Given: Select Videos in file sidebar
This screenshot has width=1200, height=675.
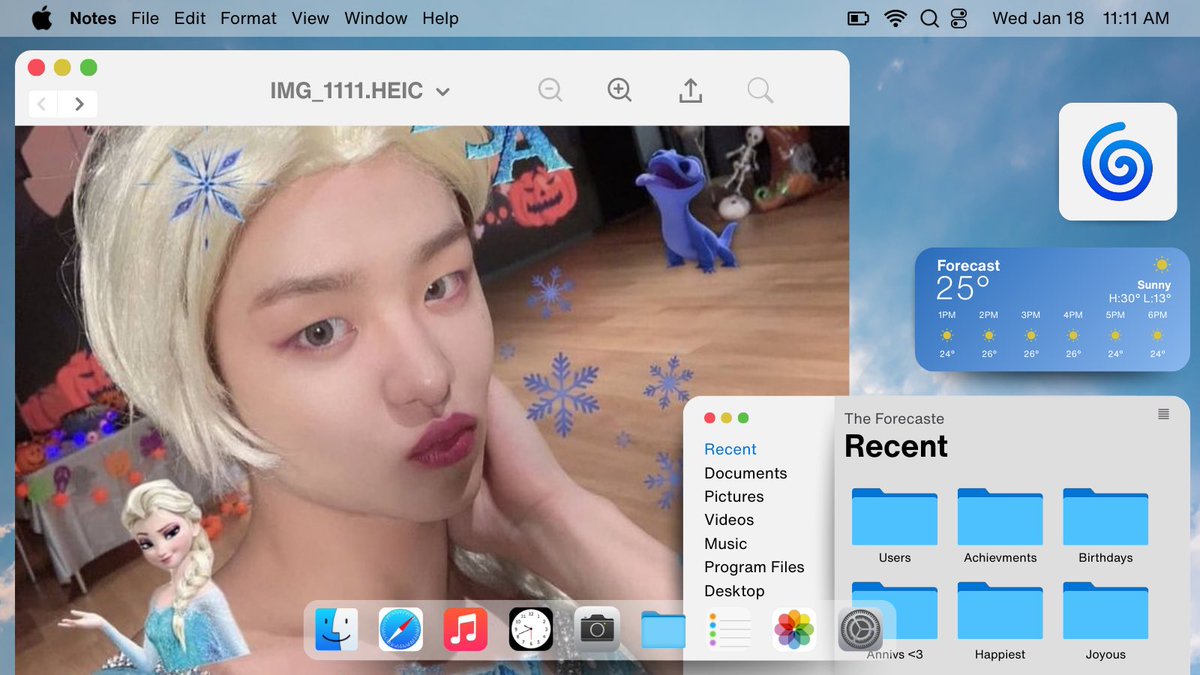Looking at the screenshot, I should 729,519.
